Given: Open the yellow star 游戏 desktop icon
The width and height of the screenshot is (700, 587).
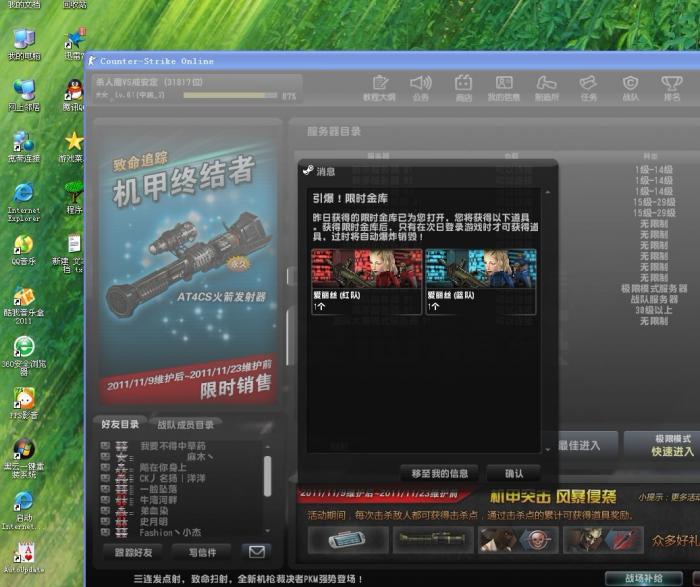Looking at the screenshot, I should [x=73, y=147].
